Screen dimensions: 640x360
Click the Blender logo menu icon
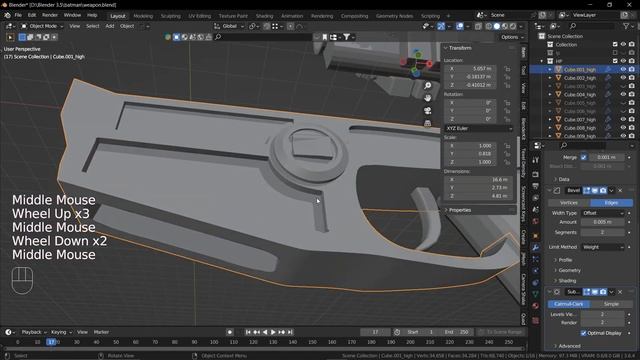[7, 15]
